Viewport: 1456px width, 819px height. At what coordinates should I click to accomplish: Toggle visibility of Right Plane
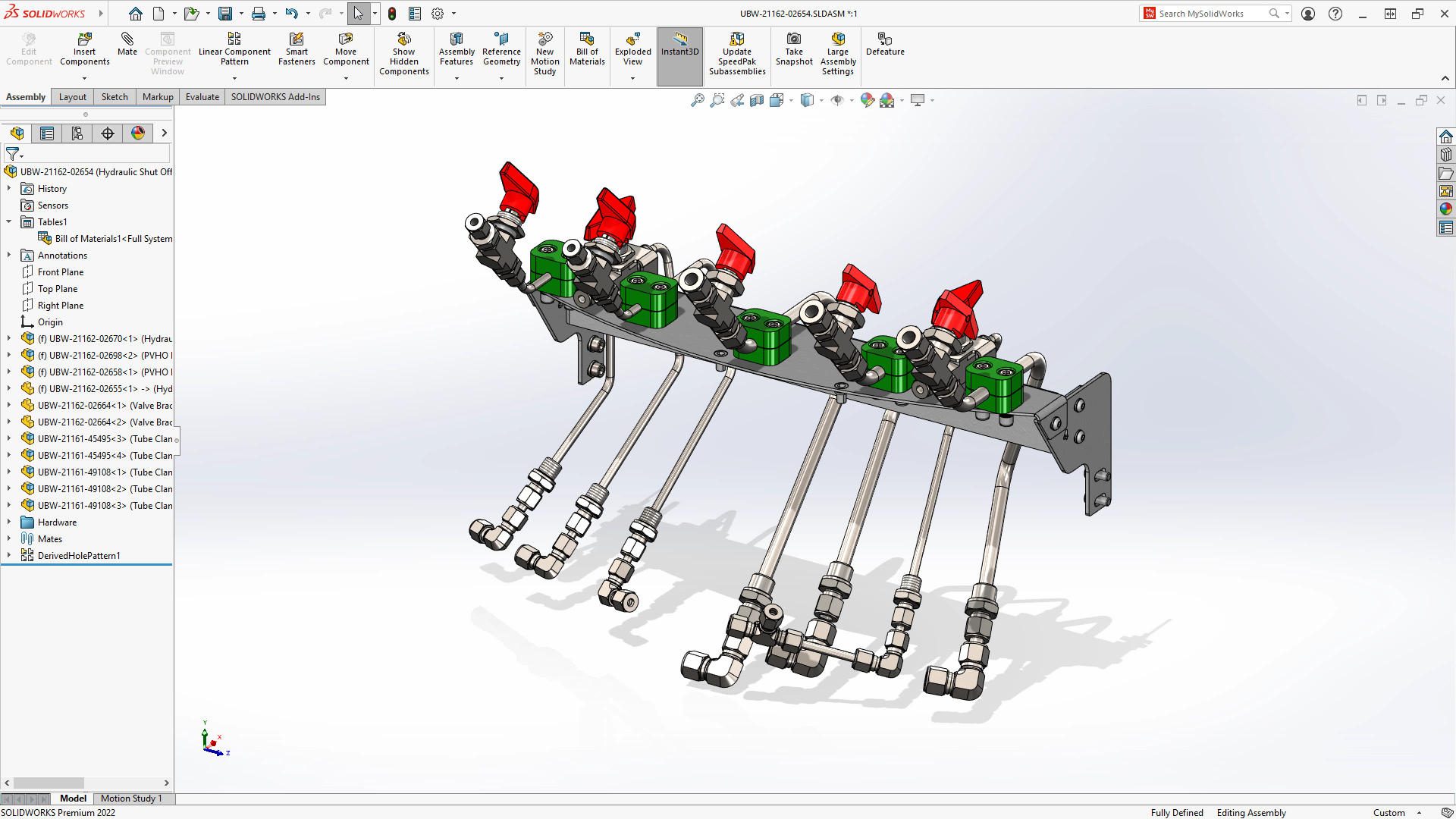click(60, 305)
